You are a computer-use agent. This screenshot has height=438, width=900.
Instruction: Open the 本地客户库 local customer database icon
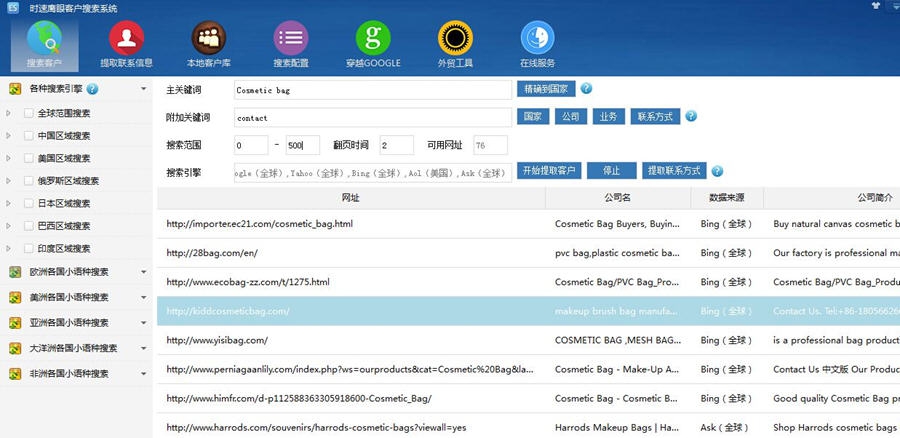208,42
